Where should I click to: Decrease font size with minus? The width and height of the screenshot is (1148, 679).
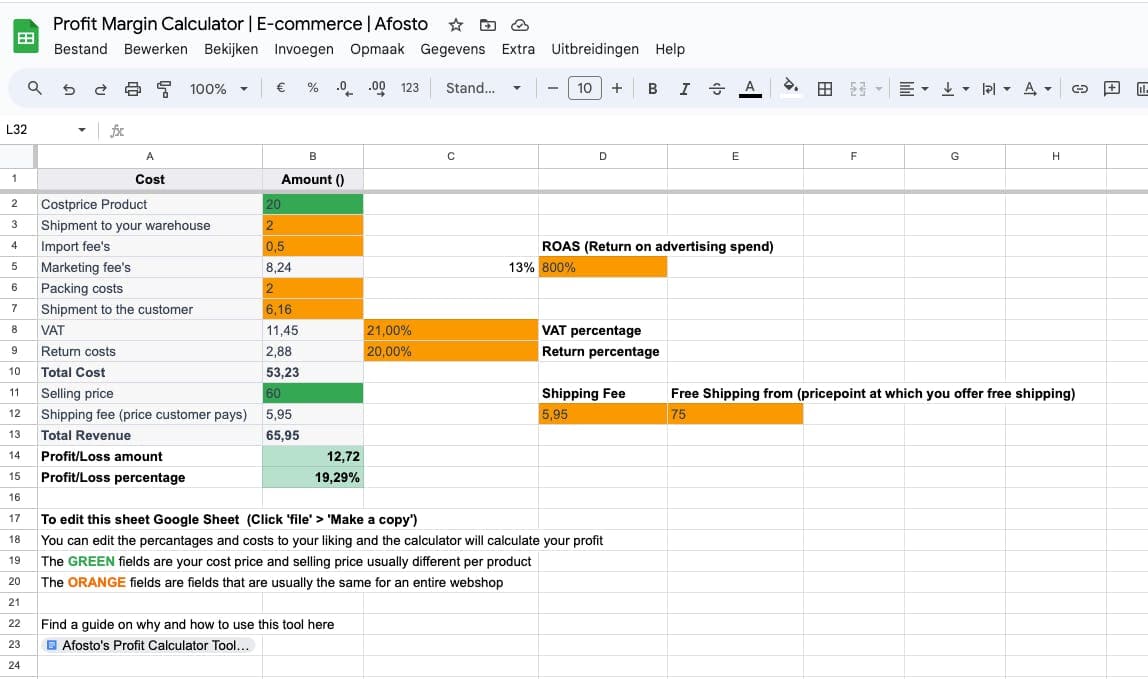553,88
